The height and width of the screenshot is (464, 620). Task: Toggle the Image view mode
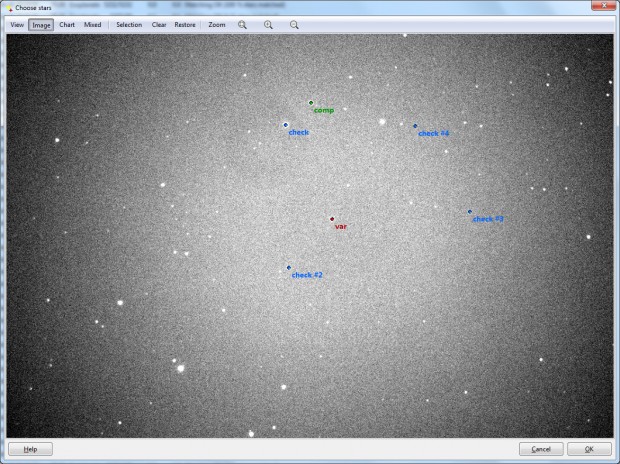(x=41, y=25)
